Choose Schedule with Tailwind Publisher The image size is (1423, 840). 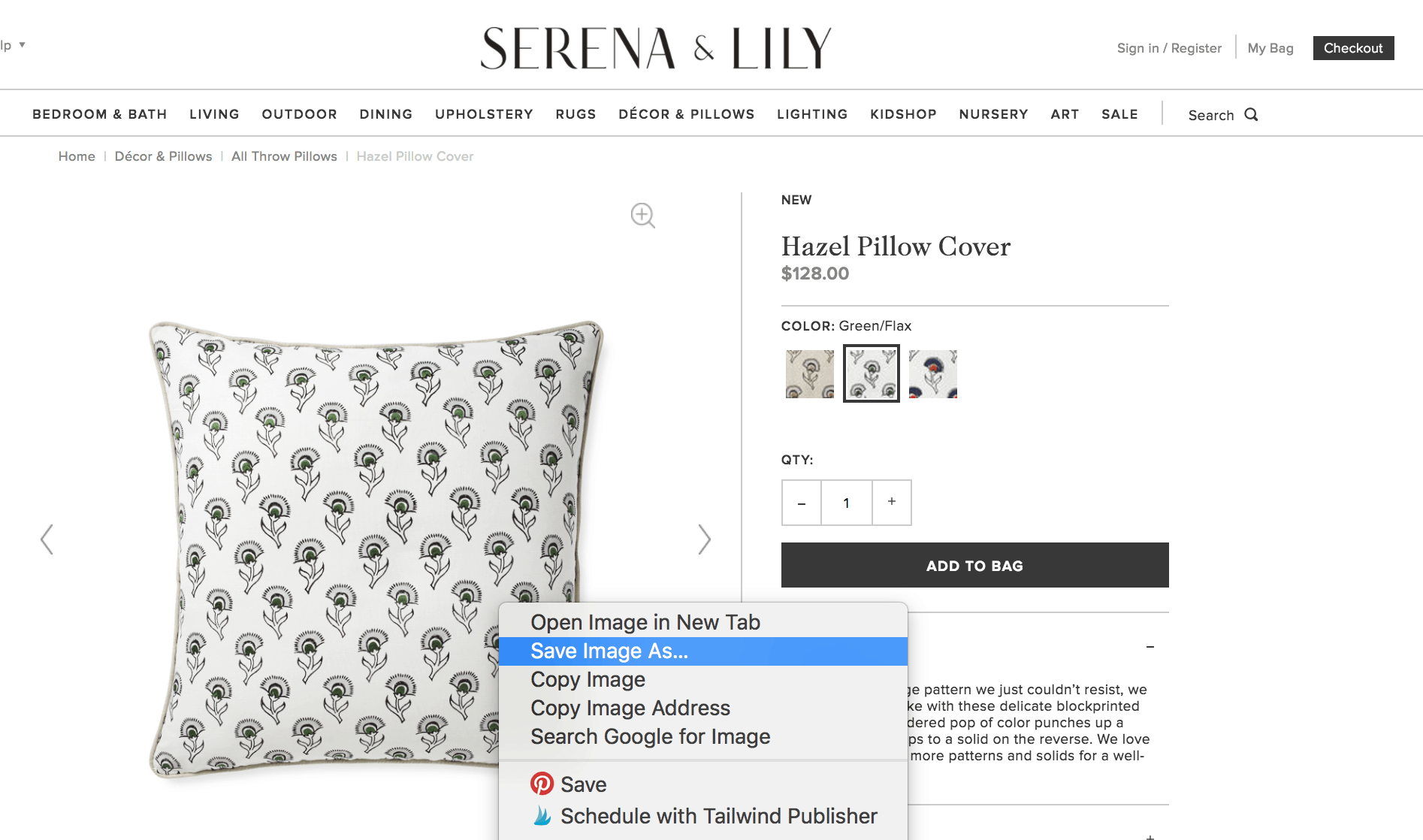pos(702,816)
